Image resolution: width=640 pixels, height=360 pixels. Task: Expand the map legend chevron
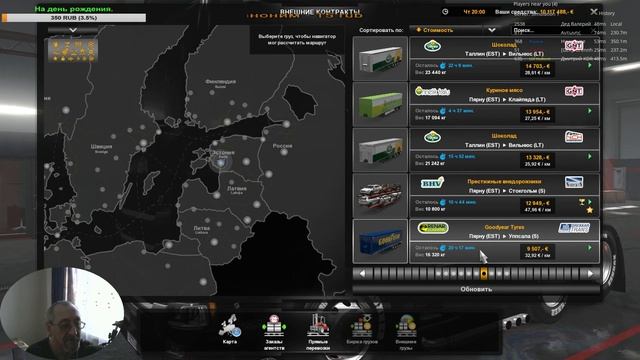click(x=73, y=30)
